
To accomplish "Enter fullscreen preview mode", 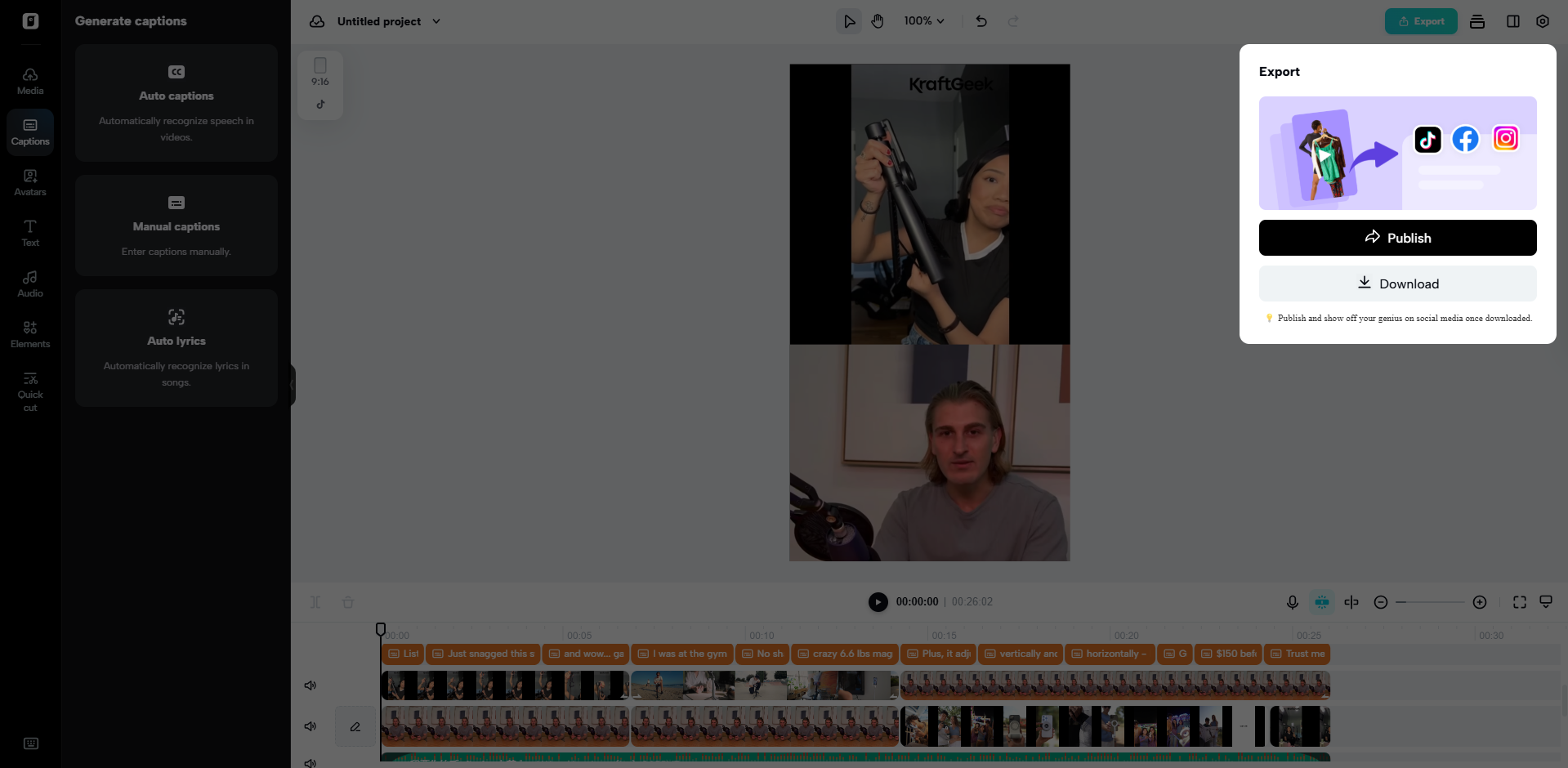I will pyautogui.click(x=1519, y=602).
